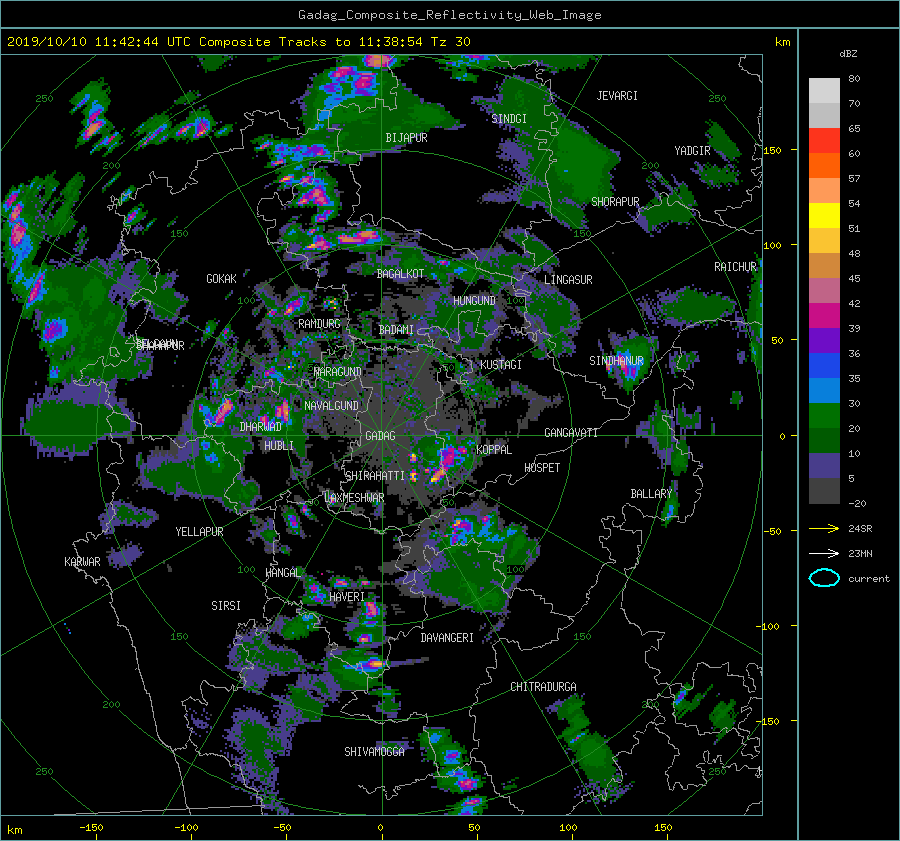The width and height of the screenshot is (900, 841).
Task: Select the DHARWAD label
Action: [x=261, y=427]
